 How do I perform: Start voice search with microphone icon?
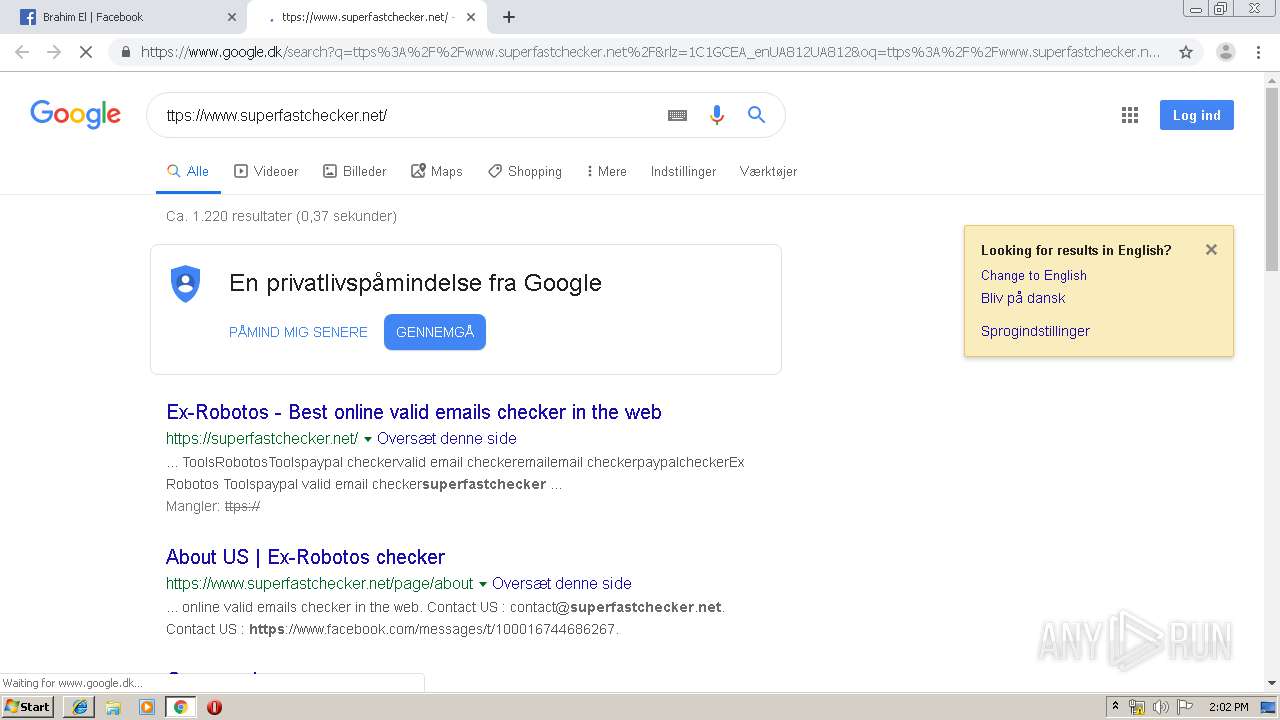716,115
